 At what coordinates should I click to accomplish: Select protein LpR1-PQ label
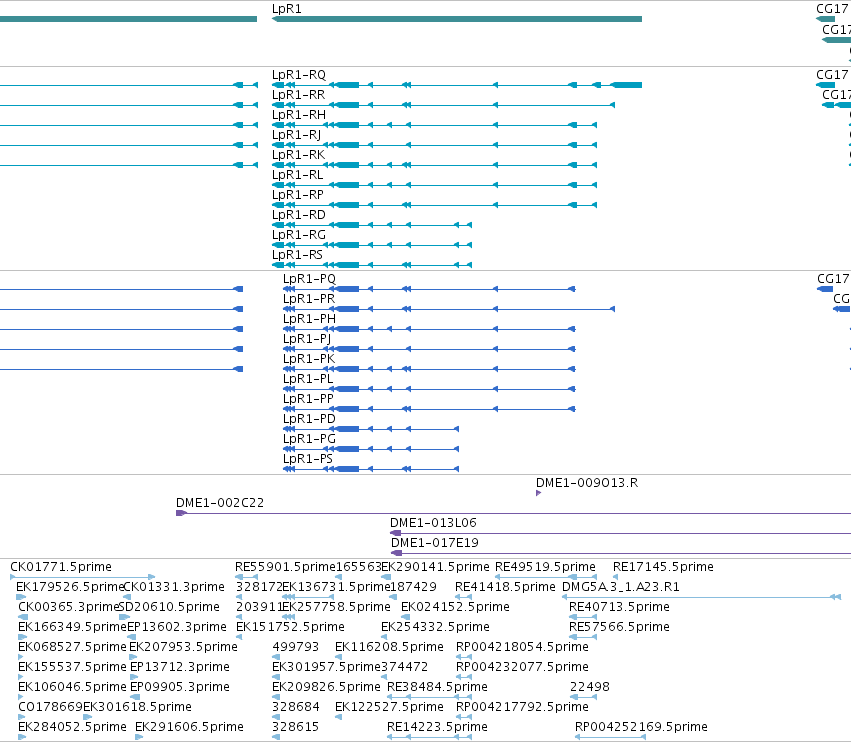tap(309, 279)
